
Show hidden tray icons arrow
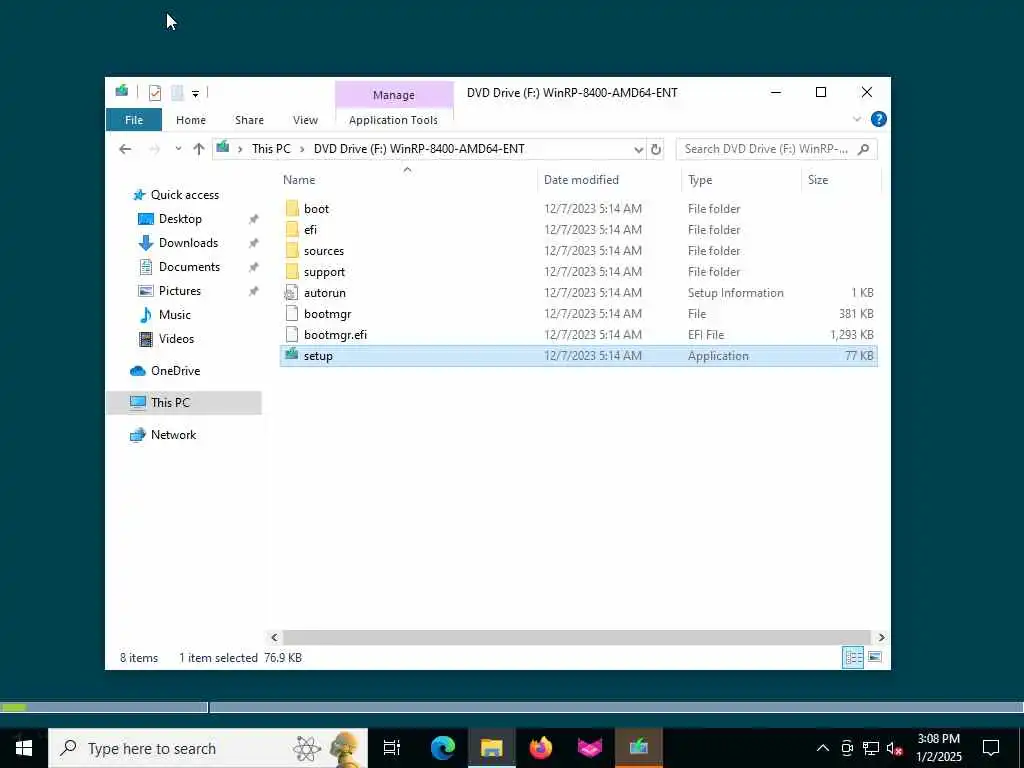823,748
